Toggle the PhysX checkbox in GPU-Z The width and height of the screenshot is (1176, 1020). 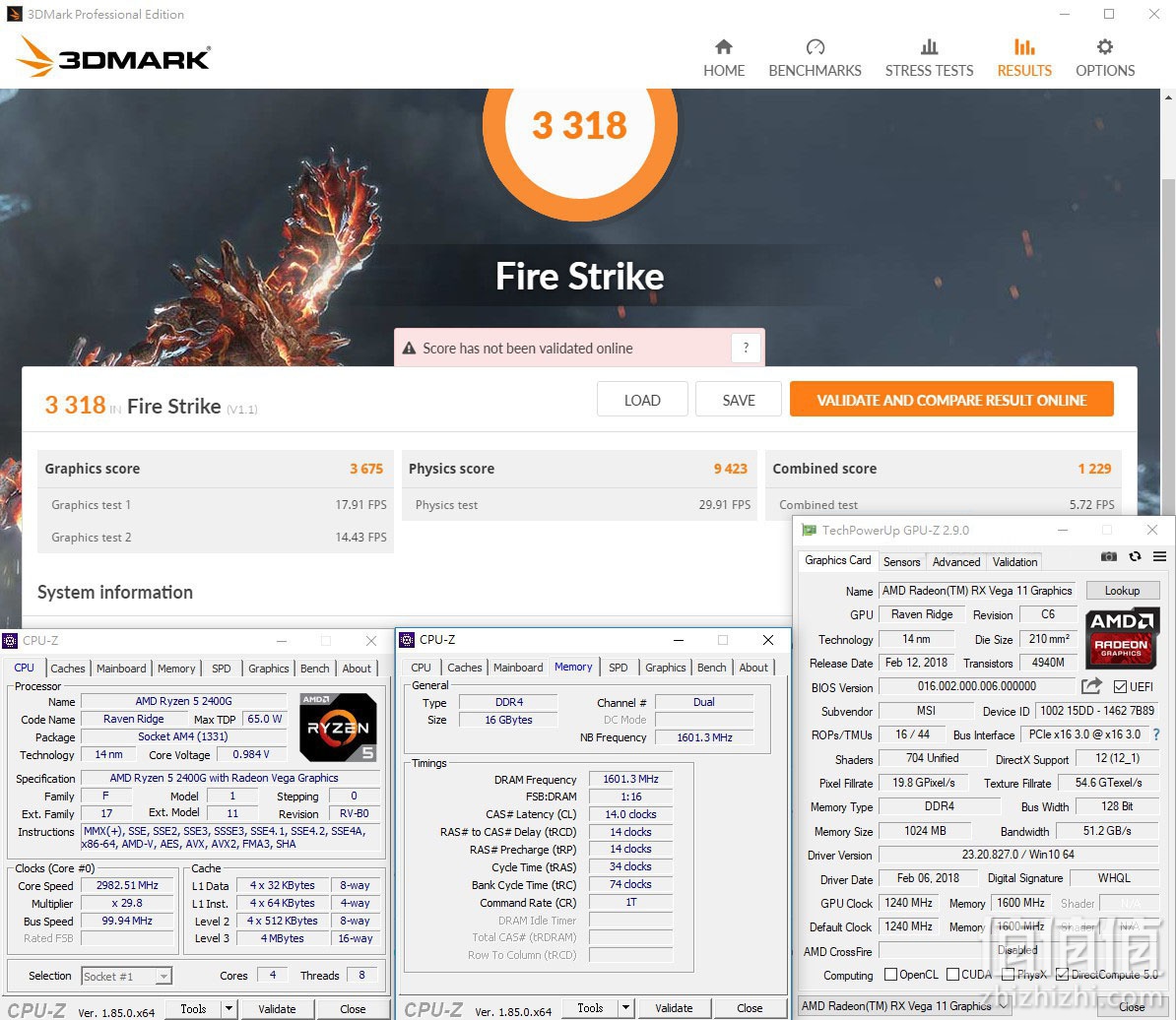pos(1009,975)
